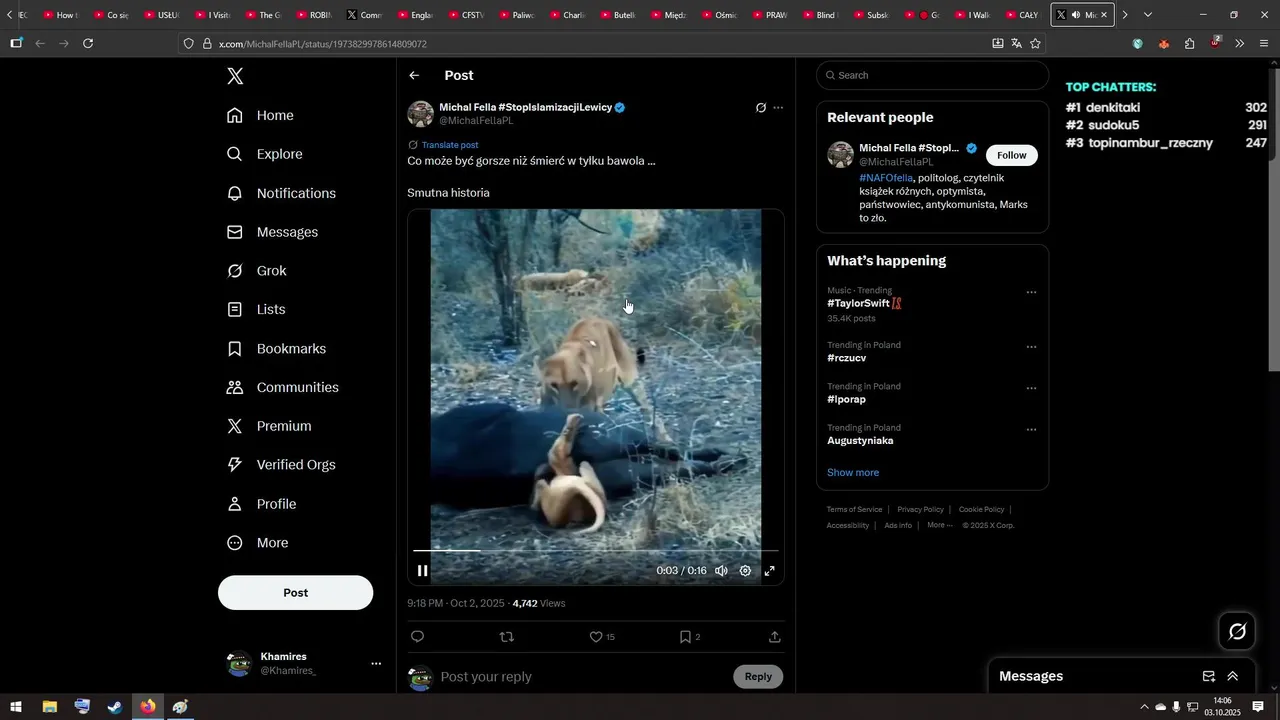1280x720 pixels.
Task: Open more options for Augustyniaka trend
Action: click(1031, 430)
